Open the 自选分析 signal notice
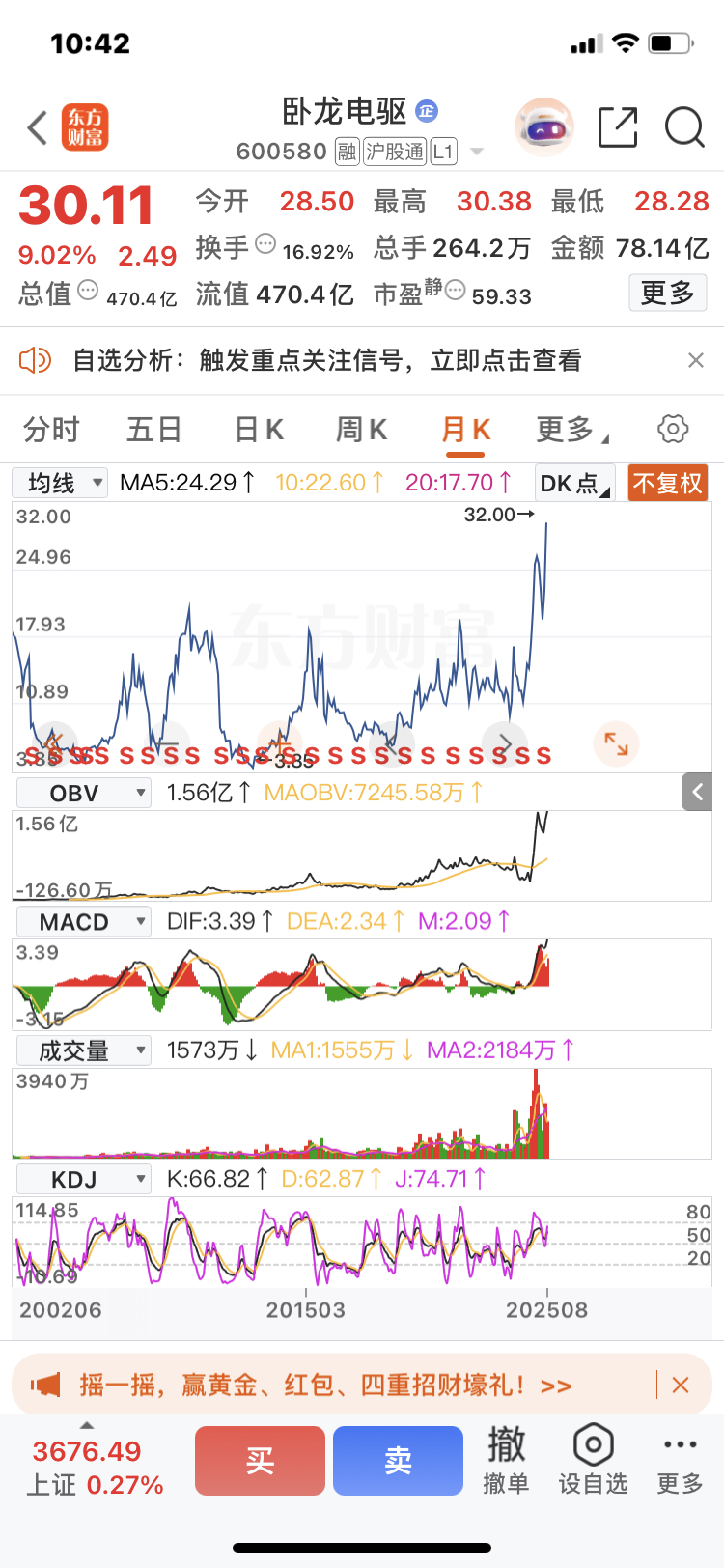Screen dimensions: 724x1568 tap(327, 360)
